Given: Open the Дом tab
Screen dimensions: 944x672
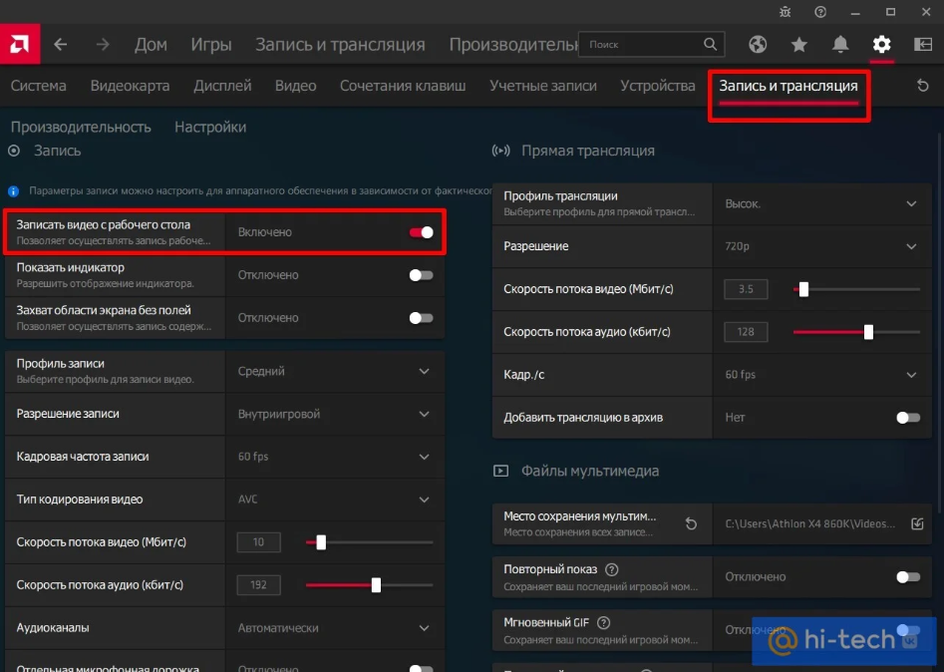Looking at the screenshot, I should [151, 44].
